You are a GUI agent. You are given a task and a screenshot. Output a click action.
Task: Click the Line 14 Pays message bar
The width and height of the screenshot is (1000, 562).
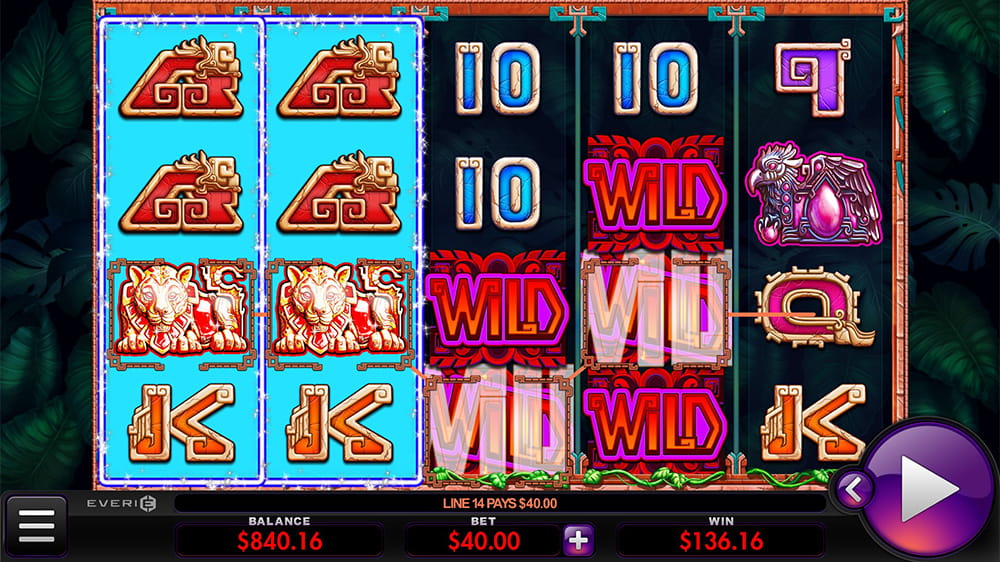point(500,503)
